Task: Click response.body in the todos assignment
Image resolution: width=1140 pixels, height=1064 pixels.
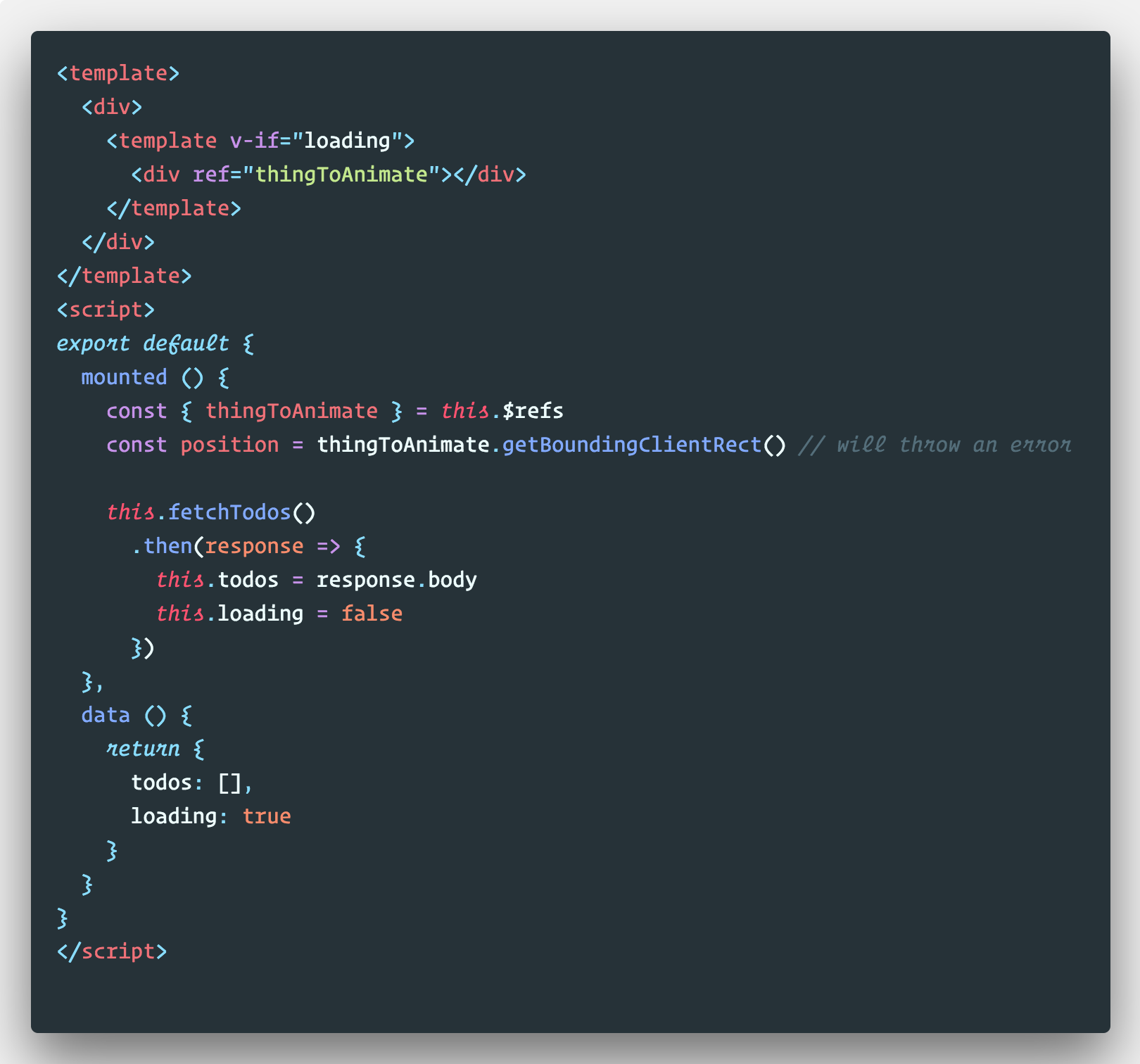Action: pyautogui.click(x=397, y=580)
